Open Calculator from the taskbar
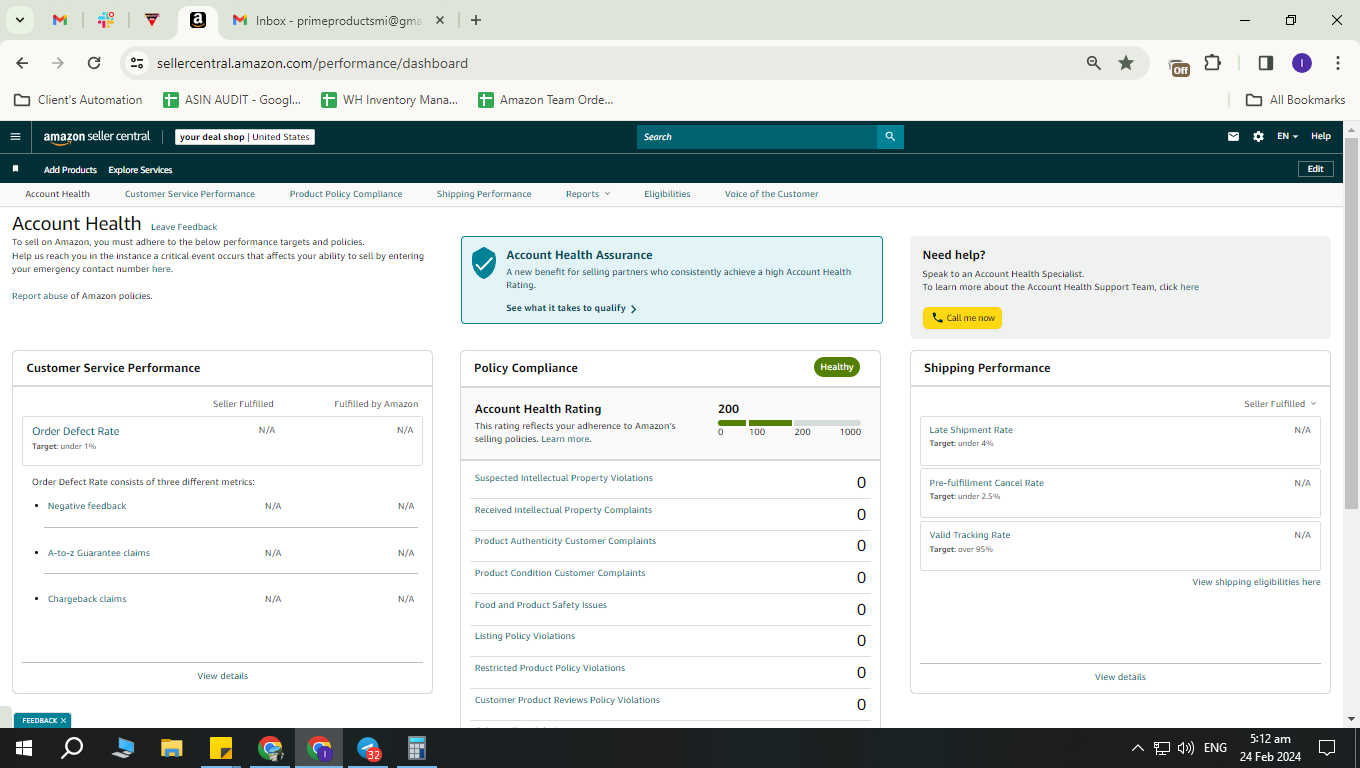The image size is (1360, 768). [x=417, y=748]
